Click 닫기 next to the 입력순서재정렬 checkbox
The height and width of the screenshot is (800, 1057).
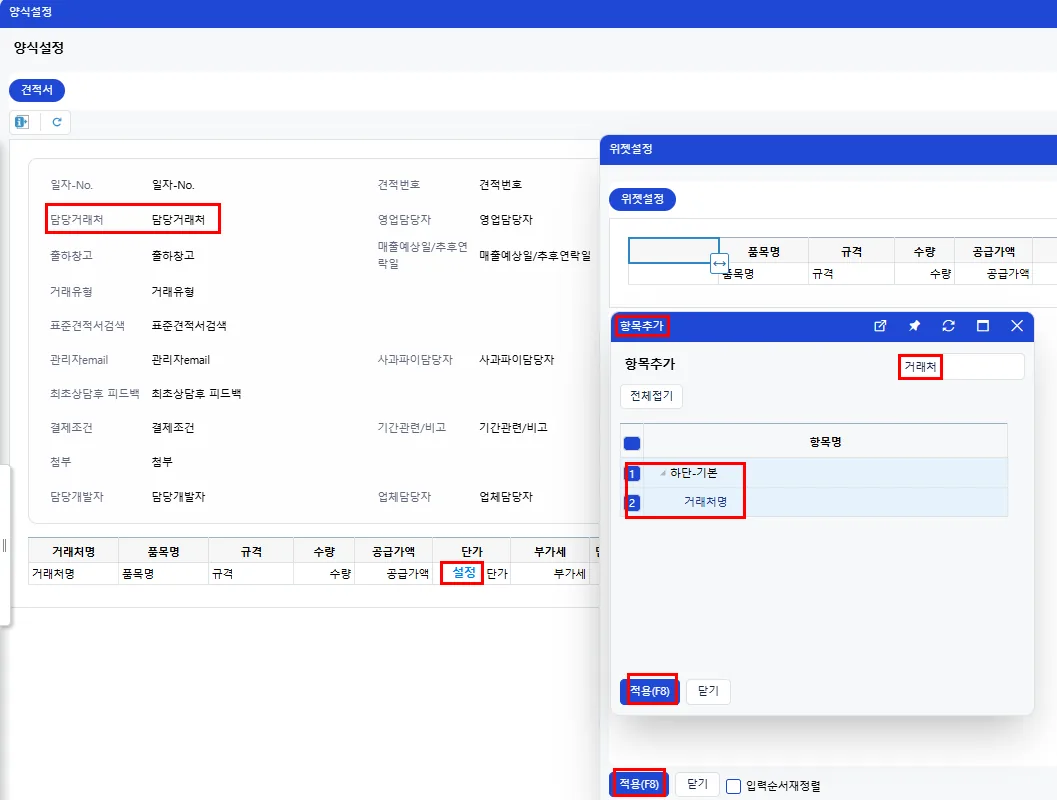pos(697,784)
